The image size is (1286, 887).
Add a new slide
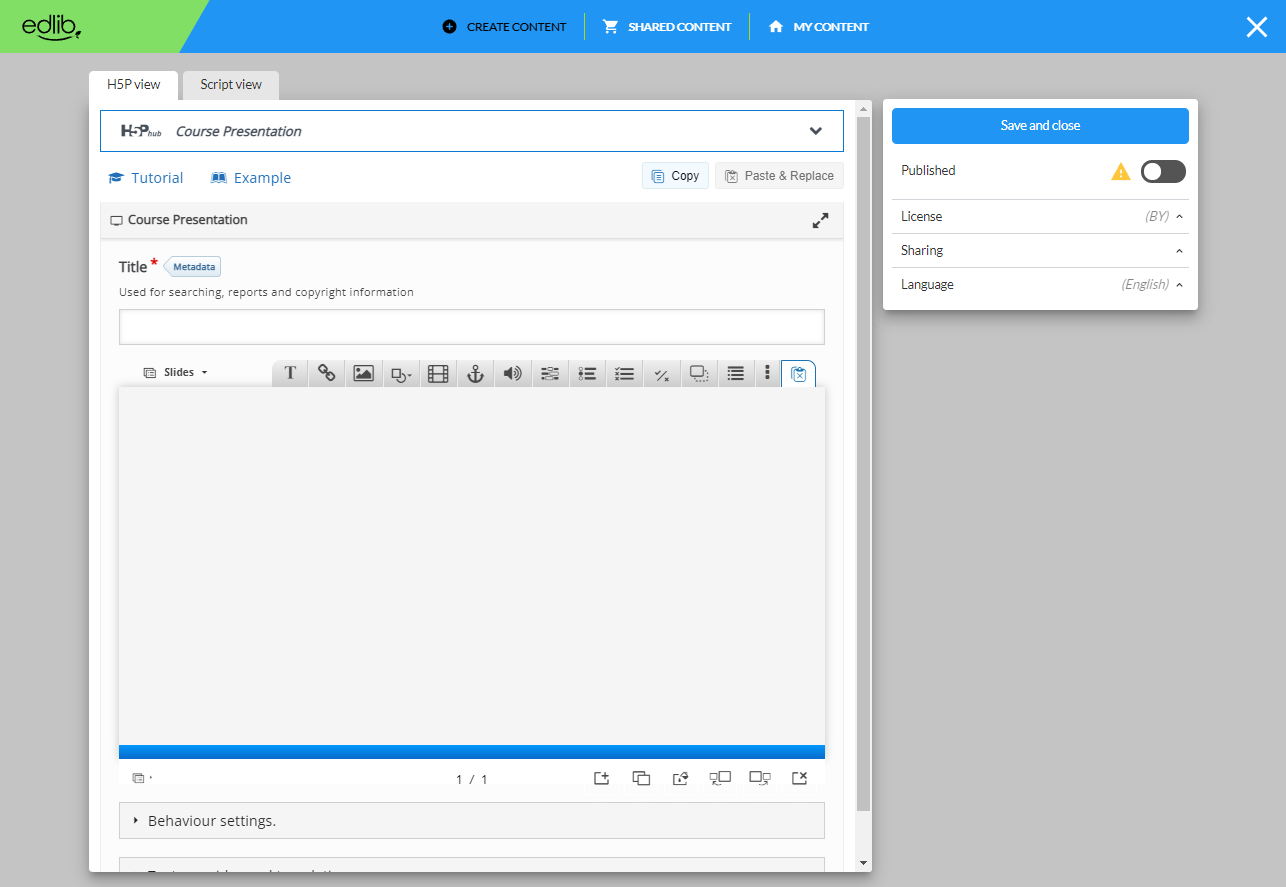pyautogui.click(x=601, y=778)
